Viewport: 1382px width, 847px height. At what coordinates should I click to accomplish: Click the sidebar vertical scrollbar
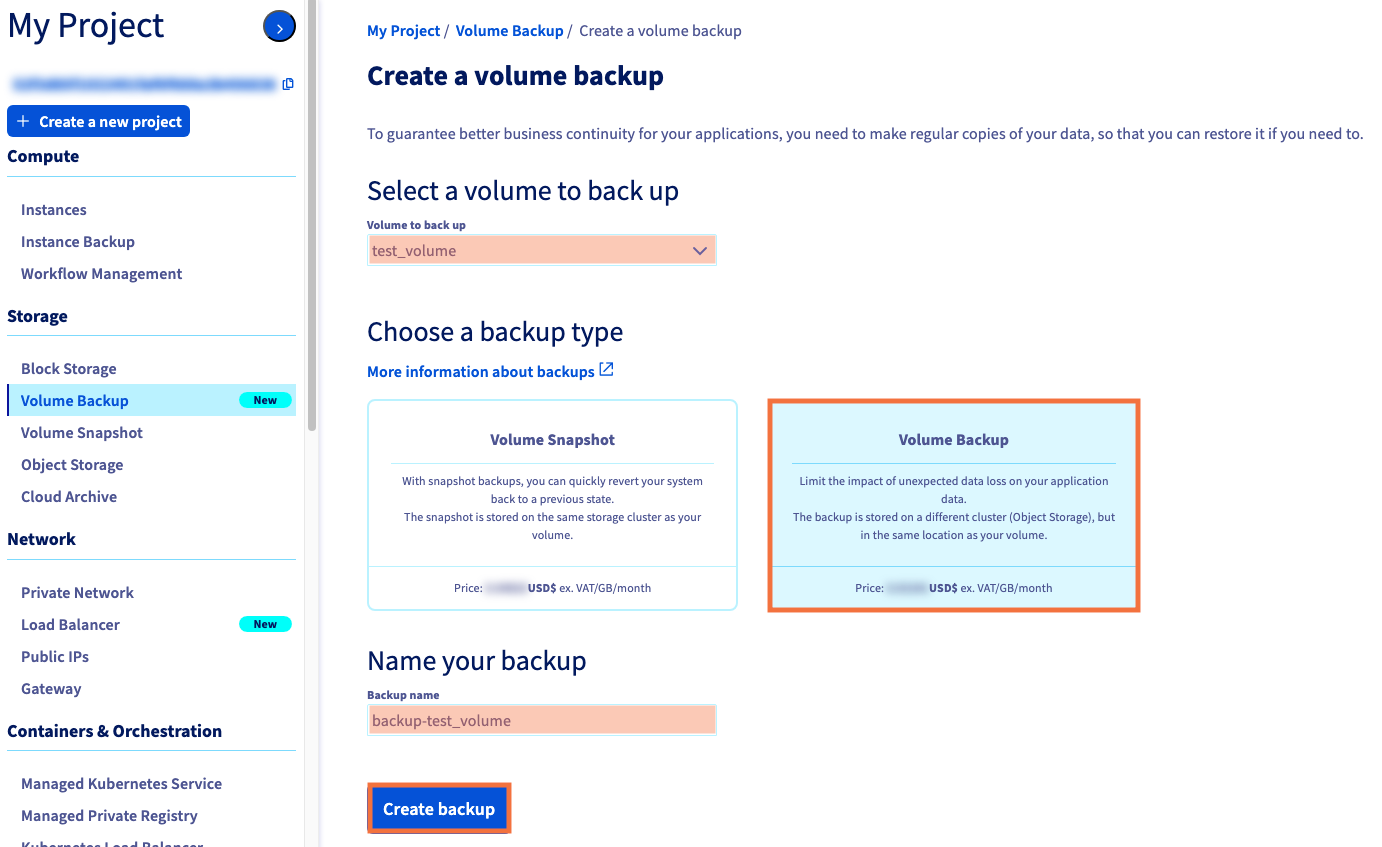point(312,215)
